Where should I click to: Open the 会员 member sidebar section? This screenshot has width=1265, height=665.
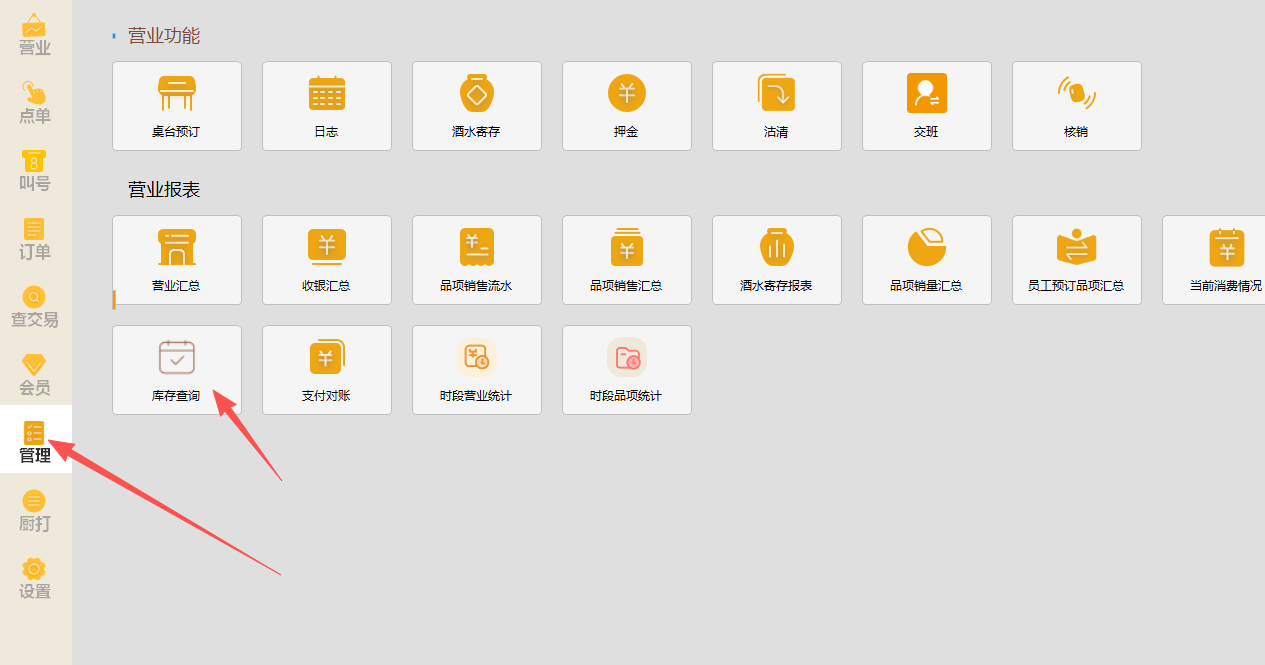click(35, 375)
